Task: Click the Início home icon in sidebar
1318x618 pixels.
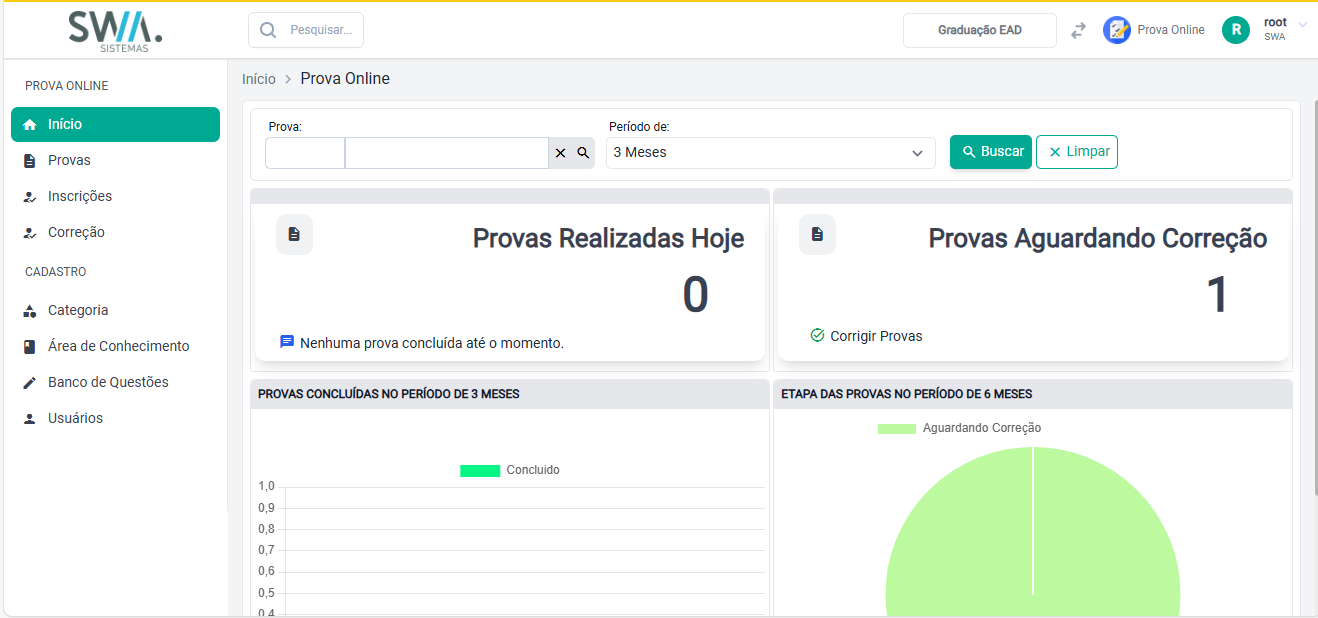Action: 30,125
